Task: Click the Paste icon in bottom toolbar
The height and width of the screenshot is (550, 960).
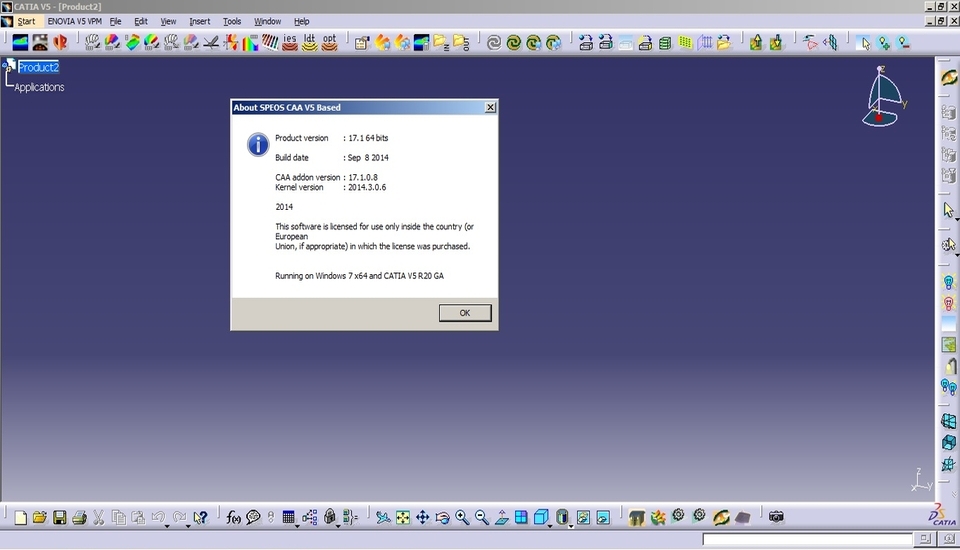Action: click(x=138, y=518)
